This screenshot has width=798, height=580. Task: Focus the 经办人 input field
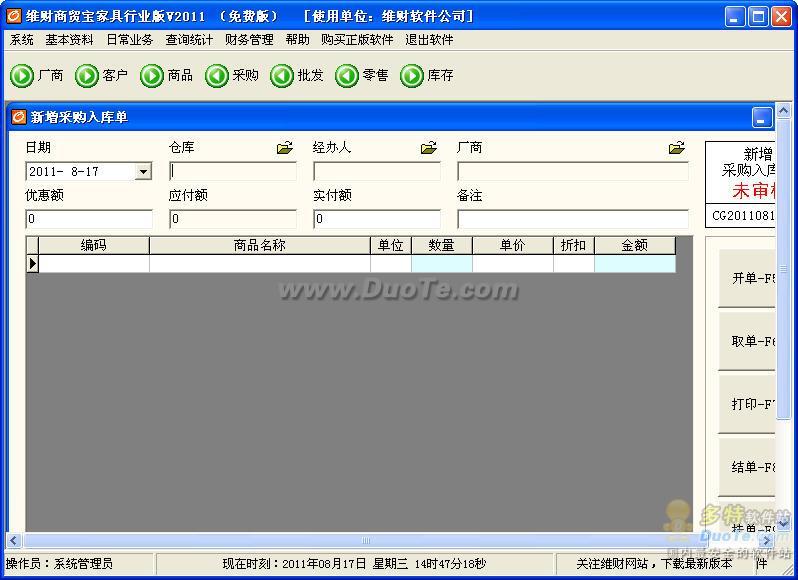tap(377, 171)
